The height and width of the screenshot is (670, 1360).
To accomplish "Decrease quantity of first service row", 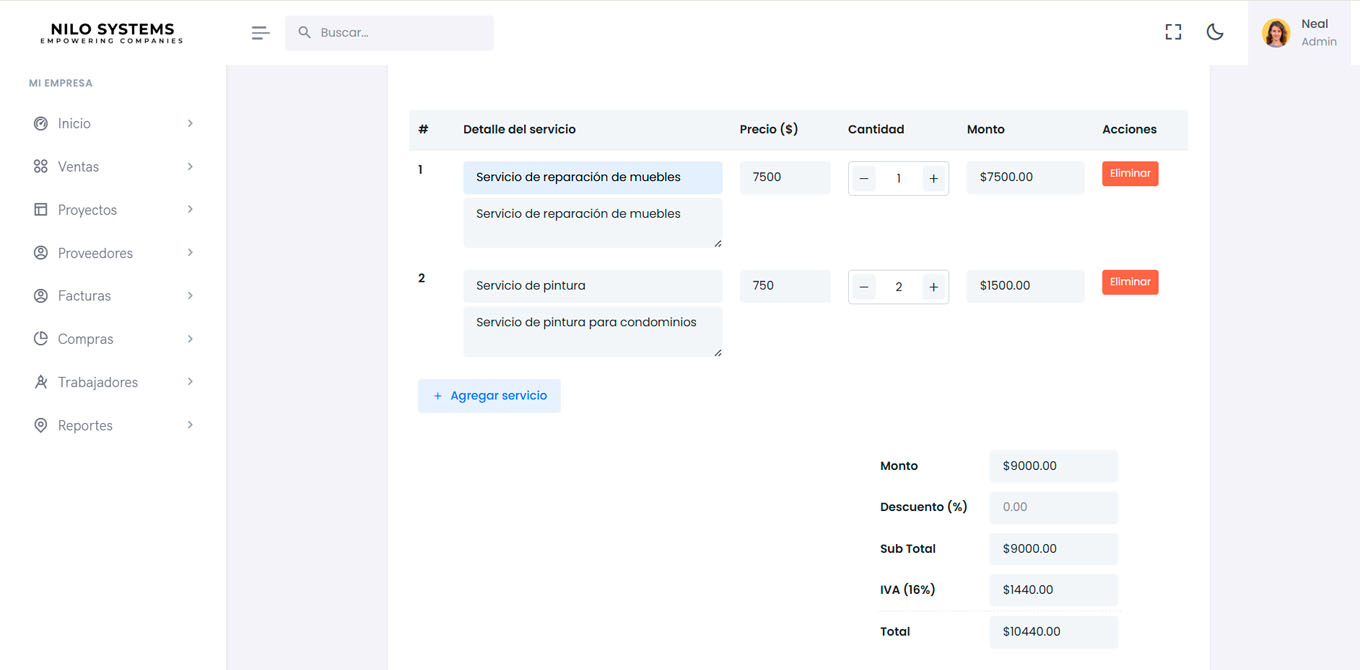I will pos(864,179).
